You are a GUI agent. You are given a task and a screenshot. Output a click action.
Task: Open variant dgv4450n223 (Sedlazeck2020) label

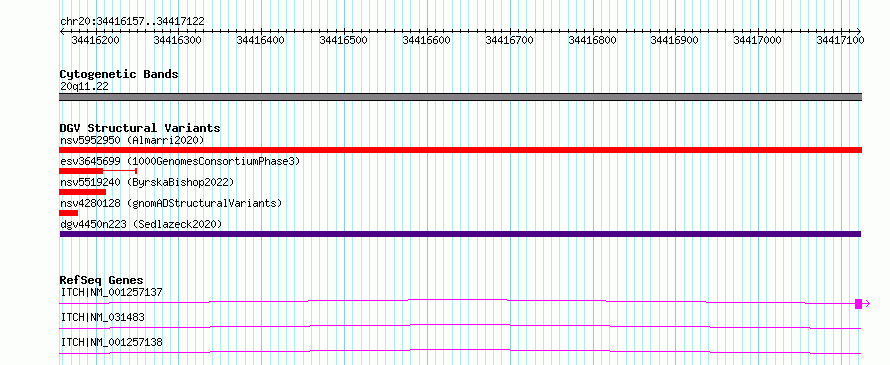click(x=141, y=224)
